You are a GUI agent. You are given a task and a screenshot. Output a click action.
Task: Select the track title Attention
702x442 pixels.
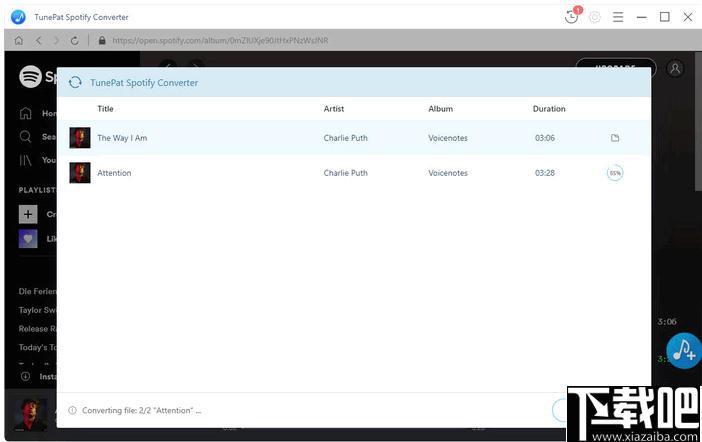tap(114, 173)
